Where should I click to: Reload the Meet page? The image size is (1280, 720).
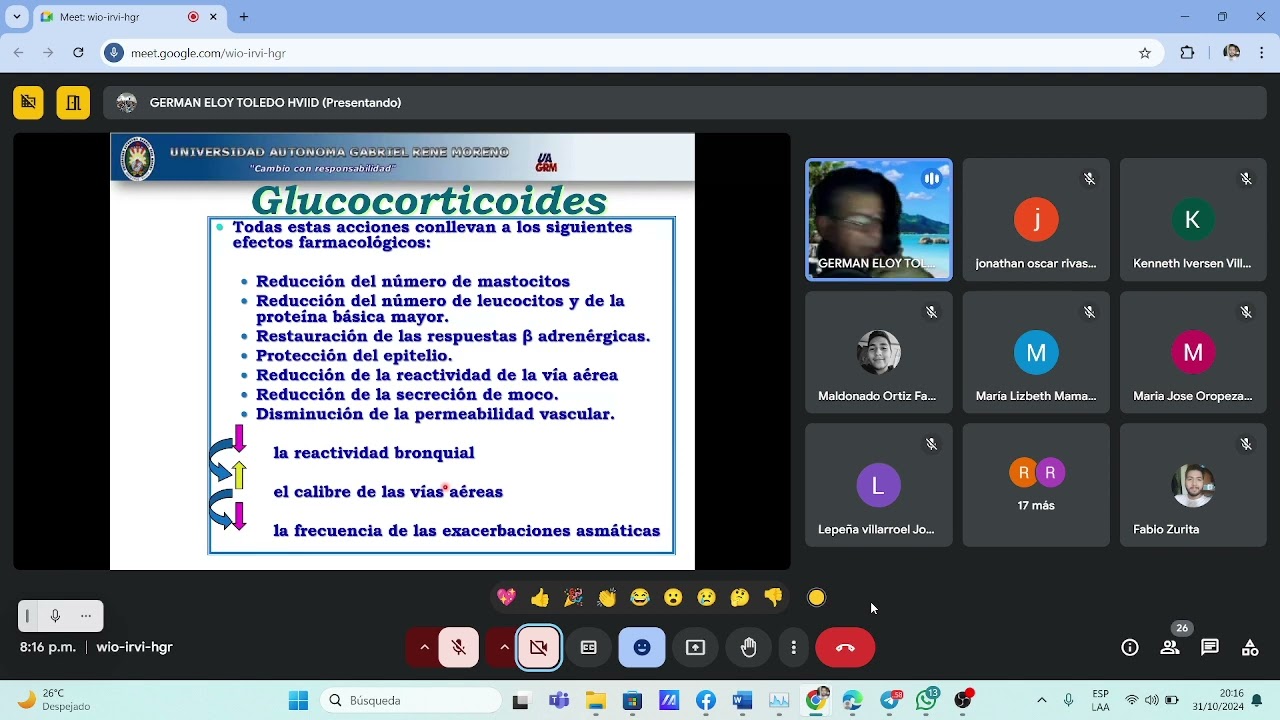click(x=78, y=53)
